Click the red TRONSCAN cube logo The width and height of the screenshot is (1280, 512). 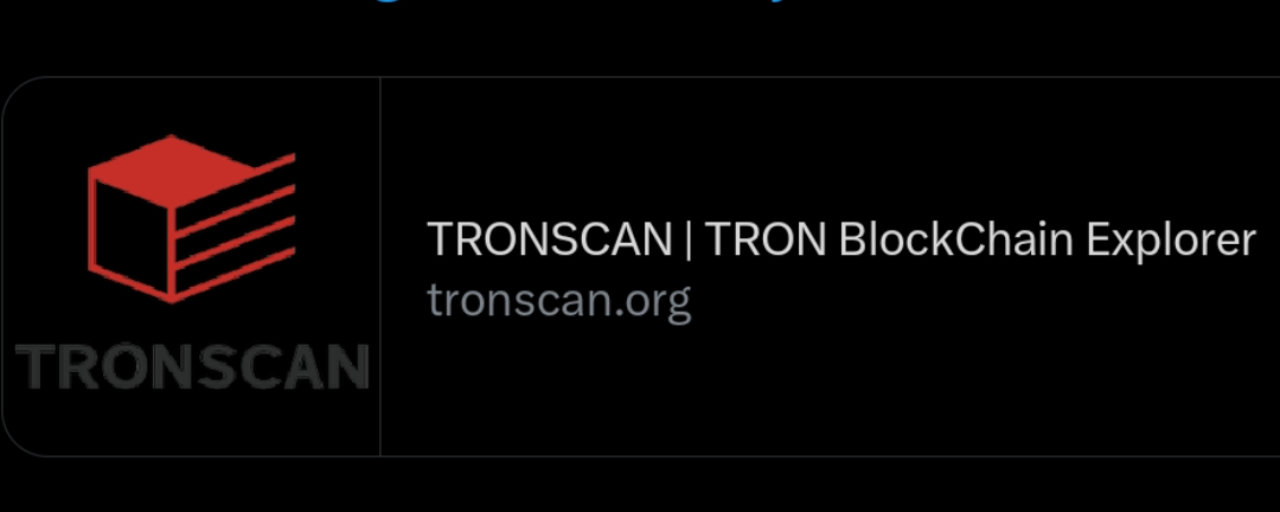tap(191, 218)
